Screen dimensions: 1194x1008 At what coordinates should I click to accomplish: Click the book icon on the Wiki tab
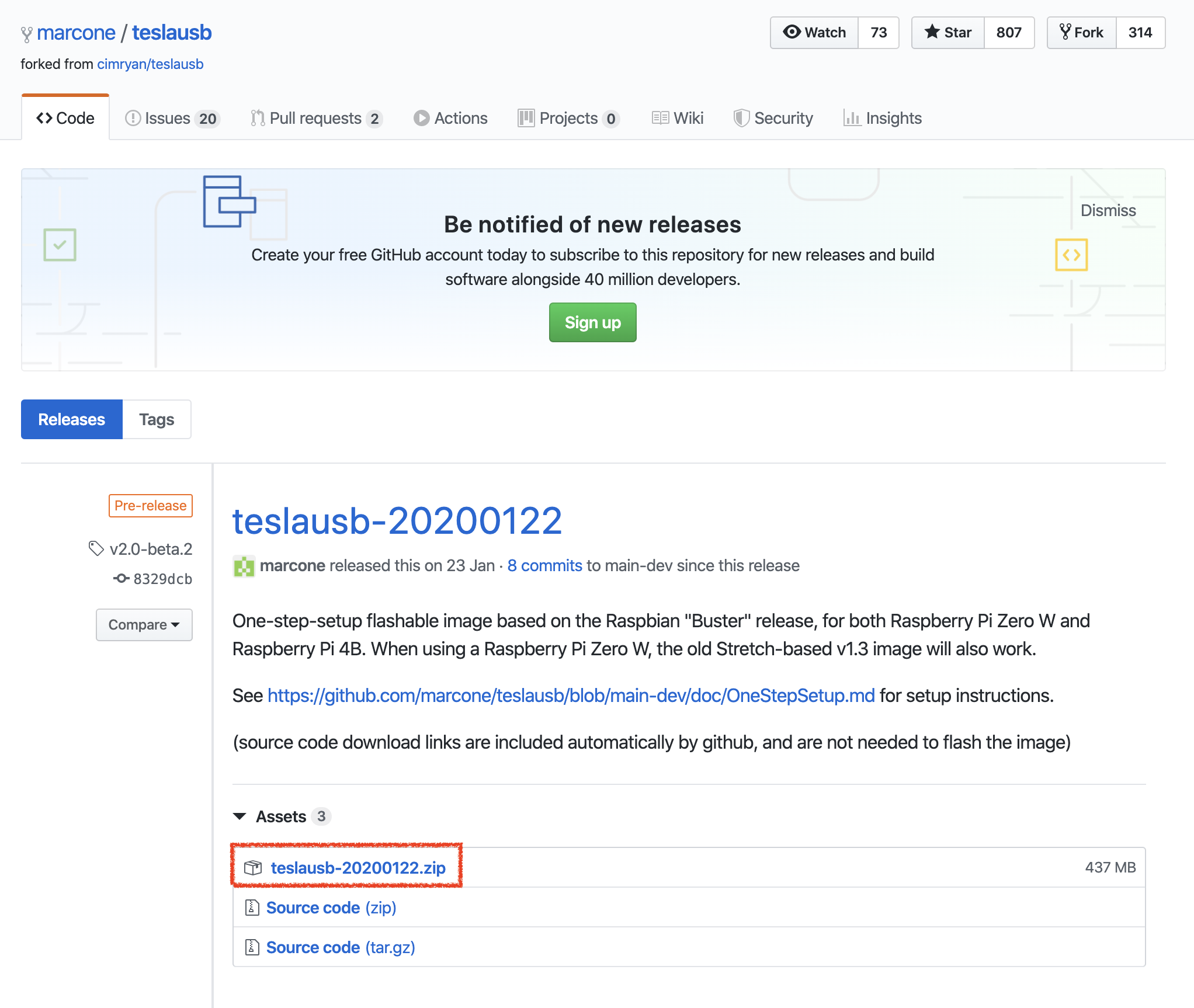click(660, 119)
